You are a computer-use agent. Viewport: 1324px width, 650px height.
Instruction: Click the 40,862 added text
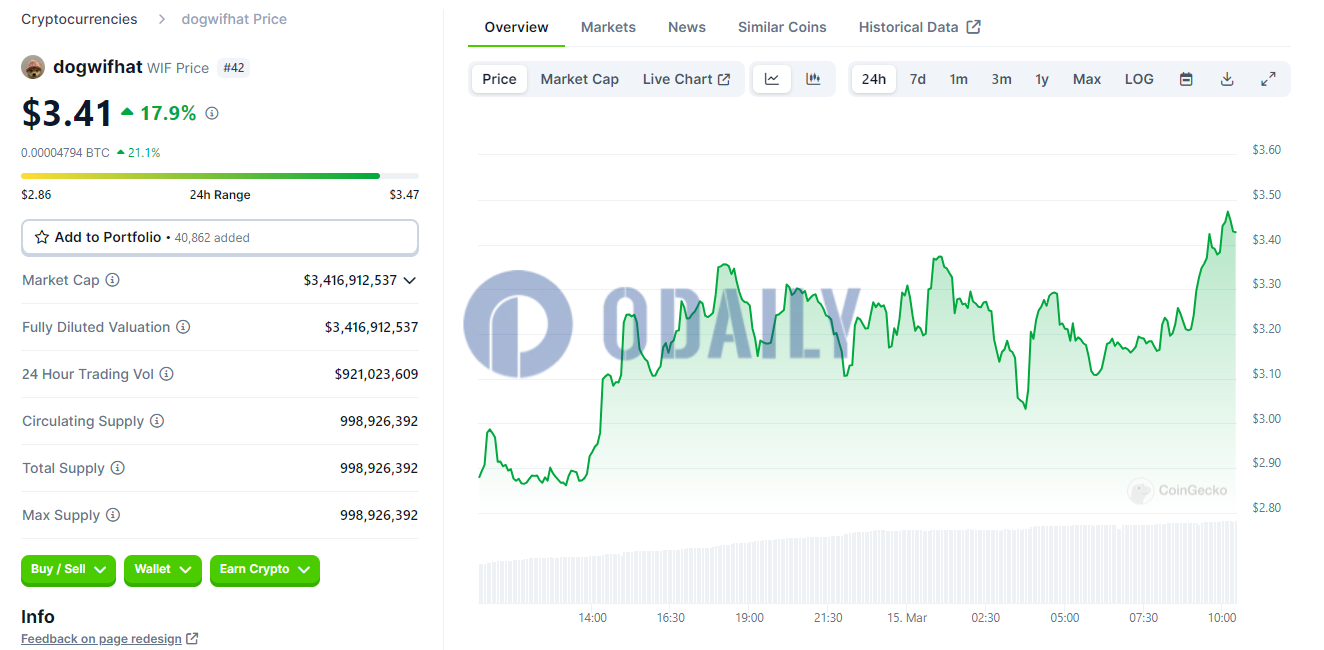(212, 238)
